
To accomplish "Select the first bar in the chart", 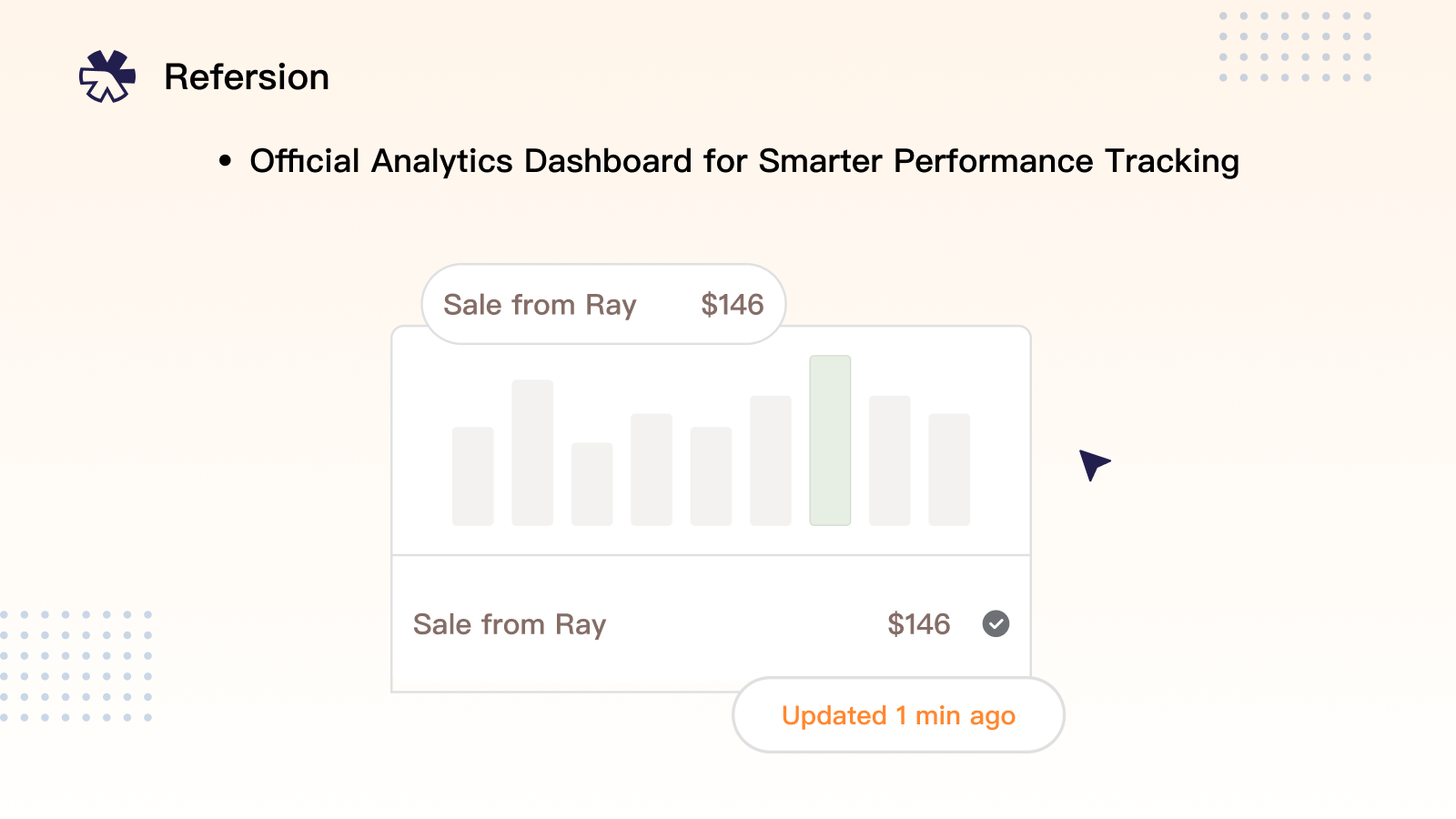I will click(x=473, y=476).
